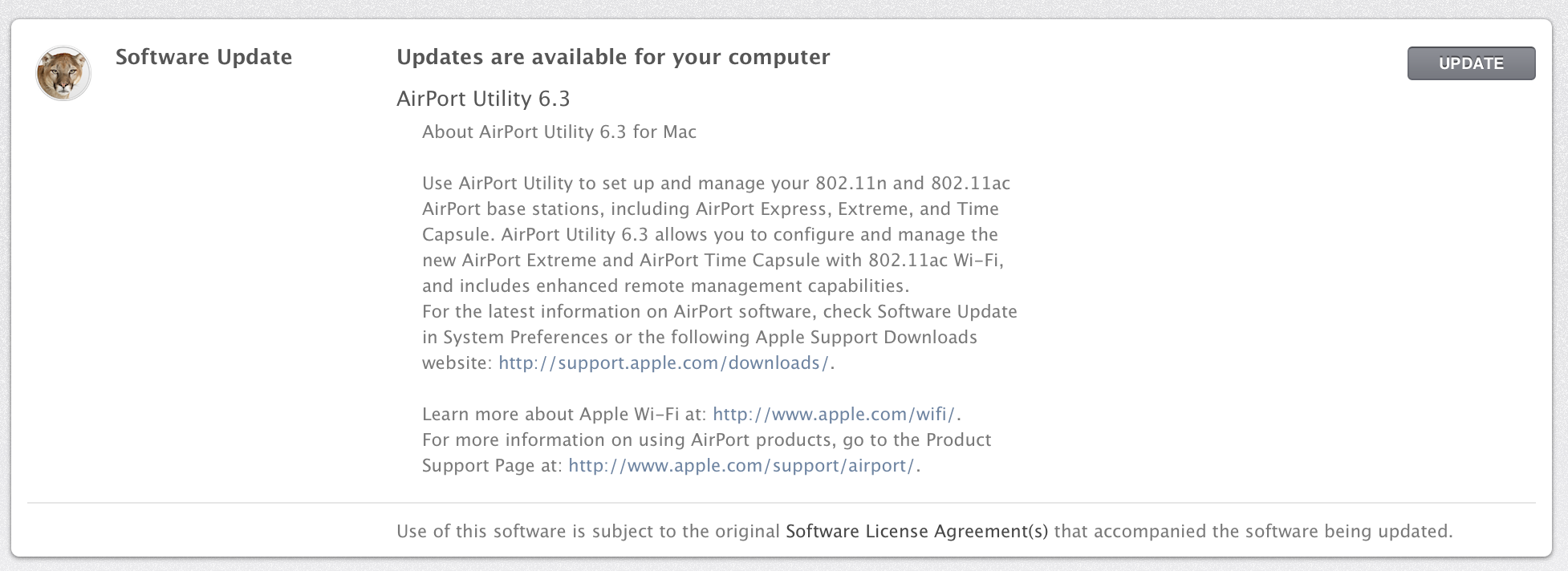Click "that accompanied the software being updated" text
Viewport: 1568px width, 571px height.
(1253, 532)
